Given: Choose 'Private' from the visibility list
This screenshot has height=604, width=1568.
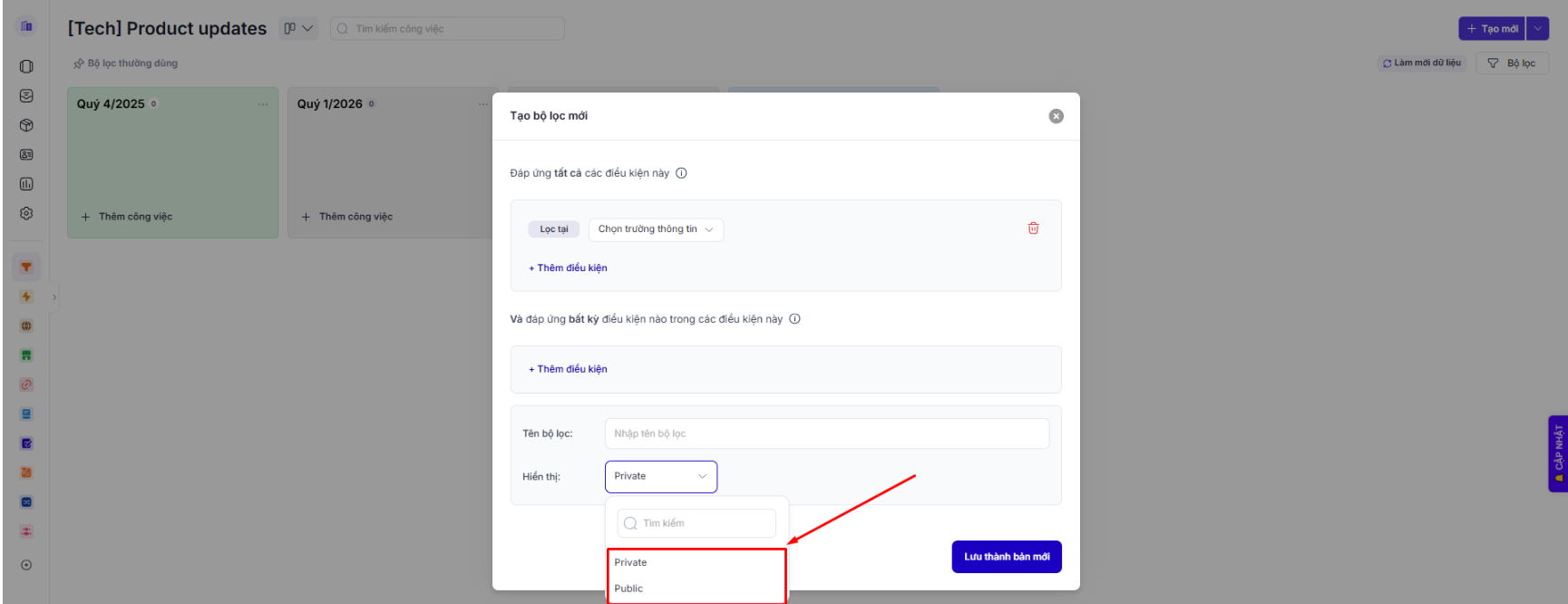Looking at the screenshot, I should pos(630,562).
